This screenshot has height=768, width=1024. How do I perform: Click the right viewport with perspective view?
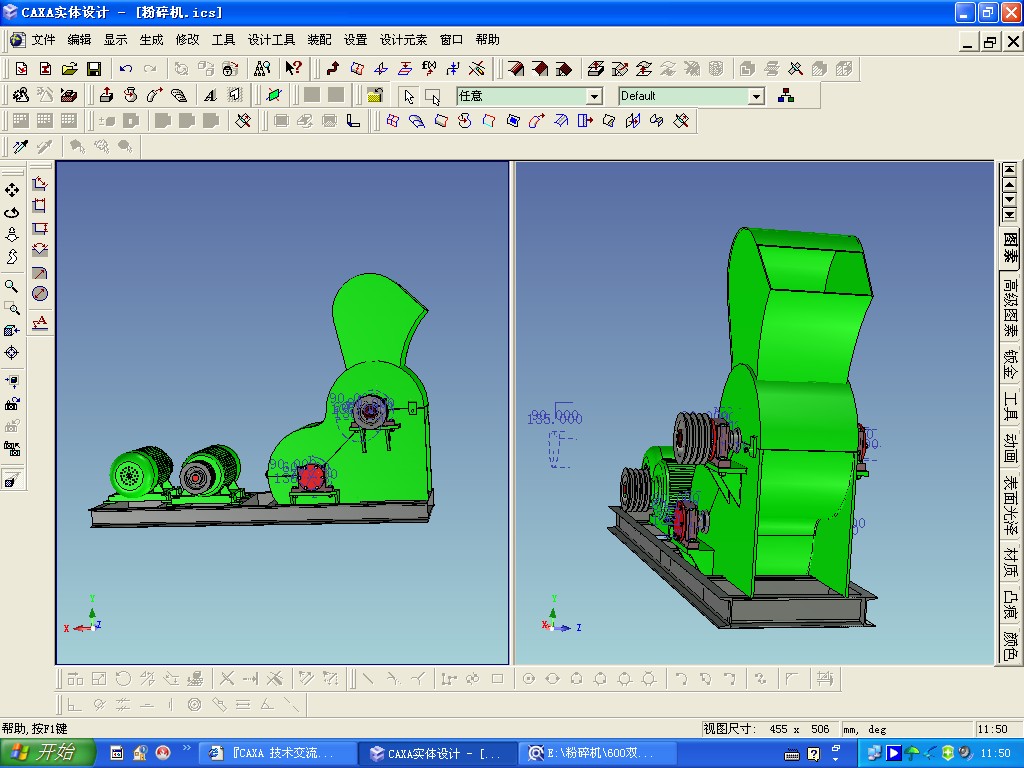point(755,413)
